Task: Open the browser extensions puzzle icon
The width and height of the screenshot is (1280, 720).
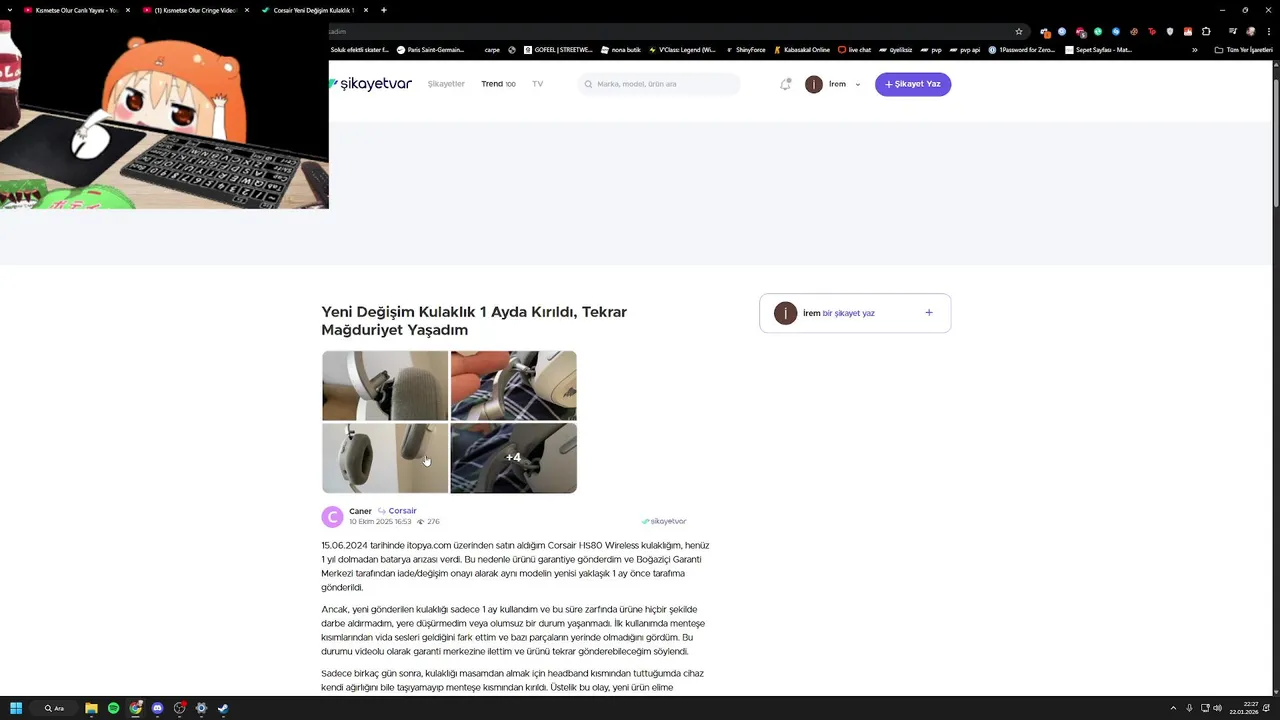Action: pyautogui.click(x=1206, y=31)
